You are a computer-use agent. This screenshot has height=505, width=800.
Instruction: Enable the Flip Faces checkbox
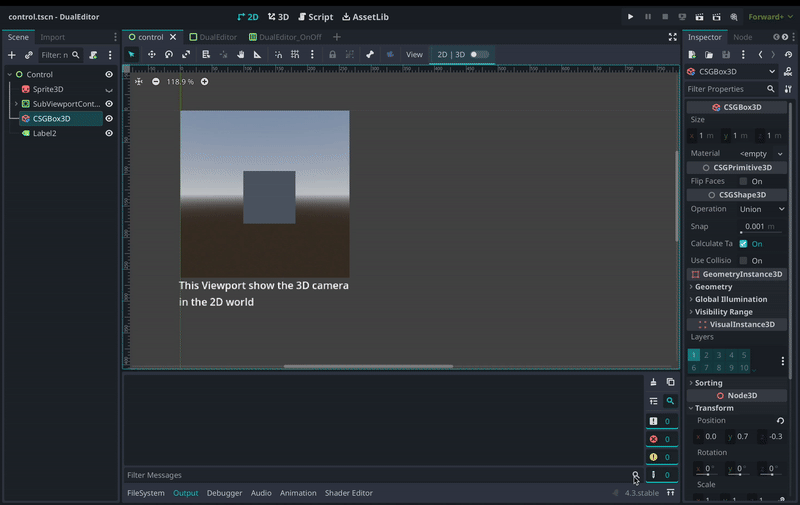coord(744,181)
